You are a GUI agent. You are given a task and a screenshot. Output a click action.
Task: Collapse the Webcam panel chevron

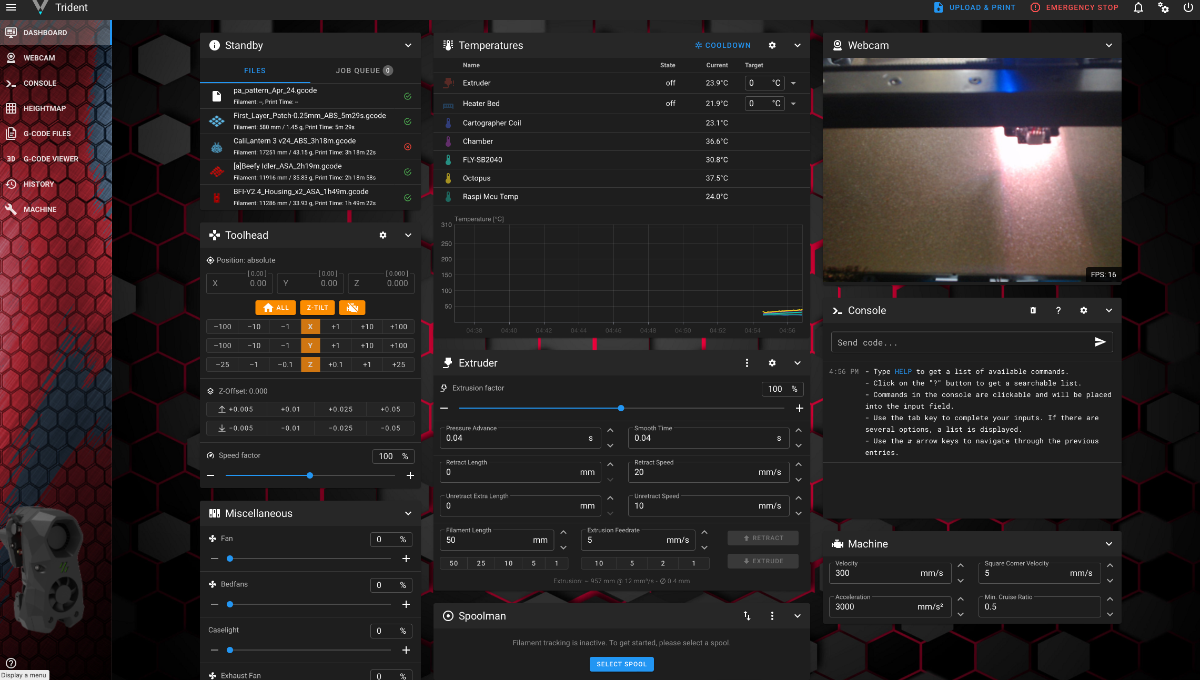click(1108, 45)
